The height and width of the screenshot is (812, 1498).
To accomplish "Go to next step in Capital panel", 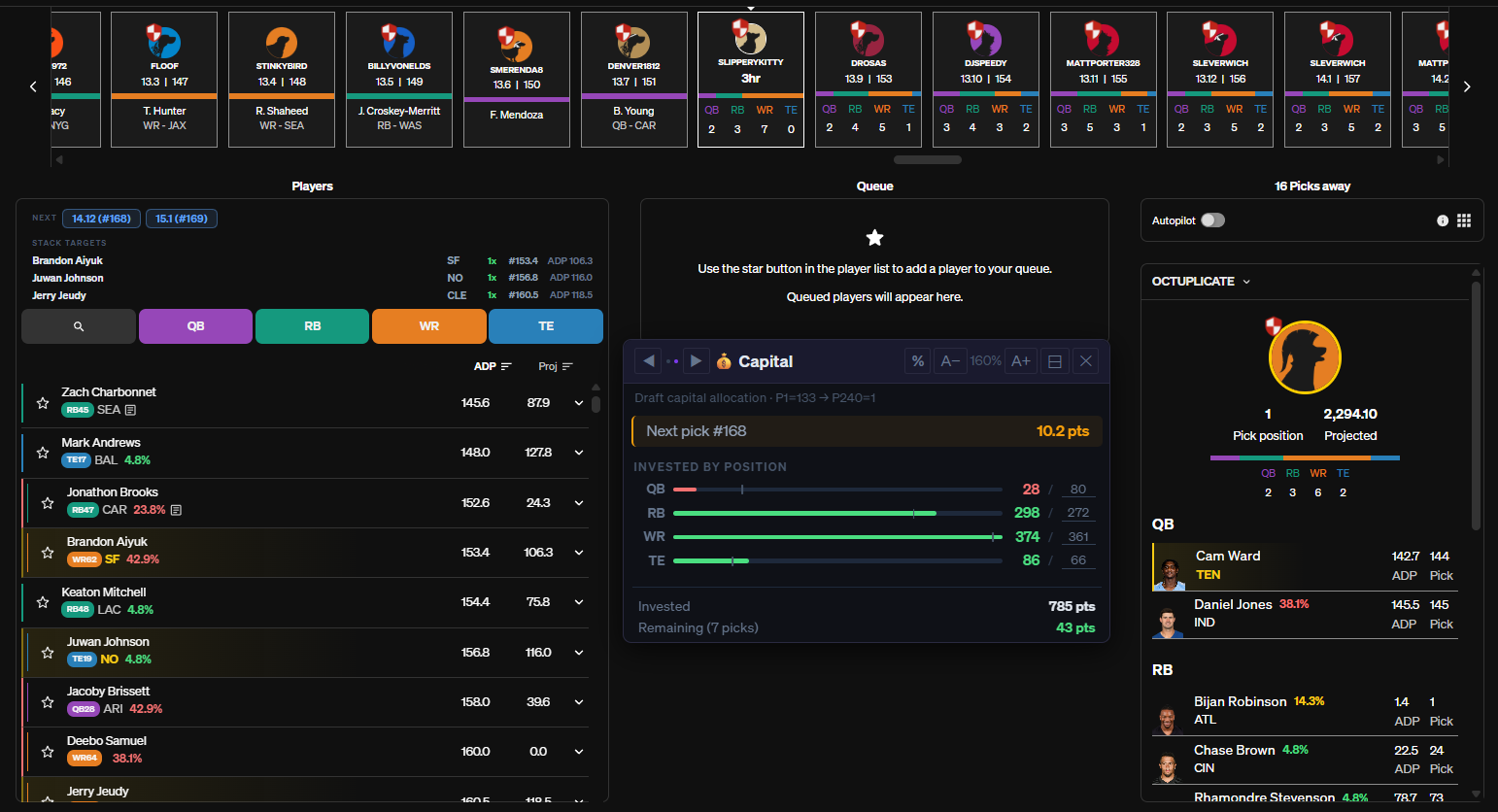I will [696, 360].
